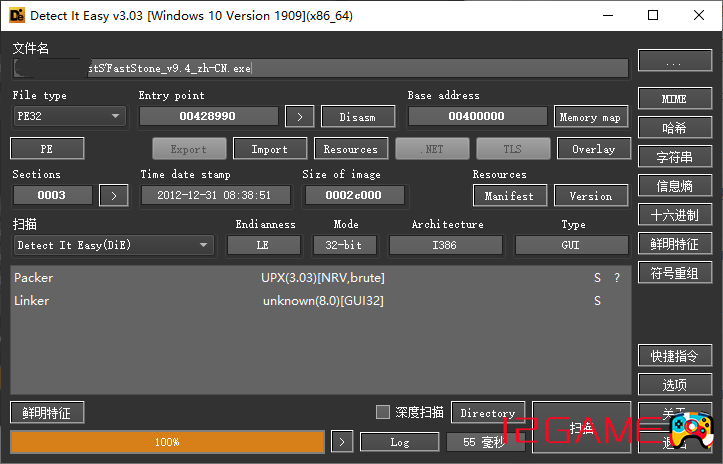Image resolution: width=723 pixels, height=464 pixels.
Task: Open the Import table view
Action: point(270,149)
